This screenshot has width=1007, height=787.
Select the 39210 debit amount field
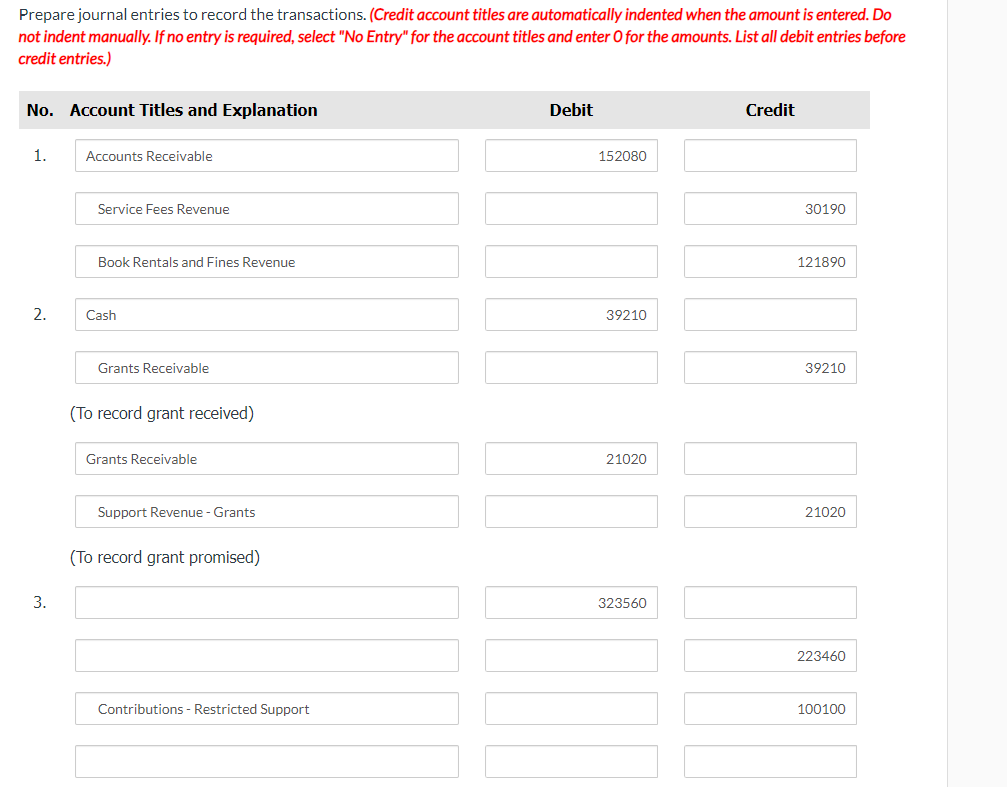tap(570, 314)
